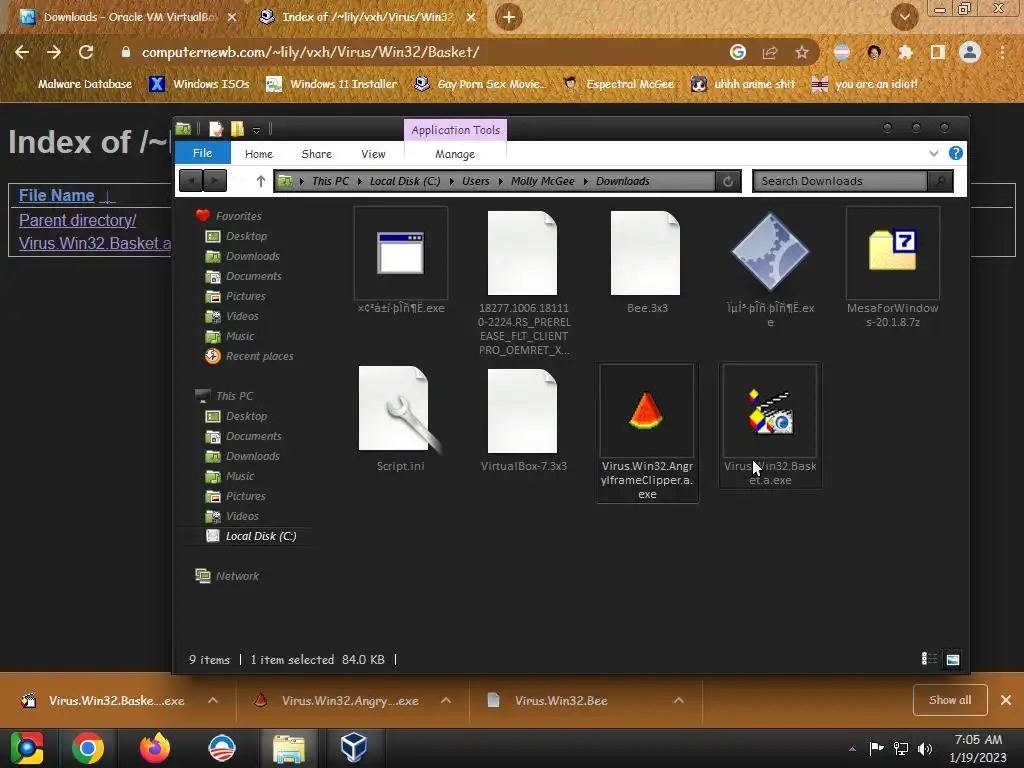Open the Parent directory/ link

[x=78, y=220]
